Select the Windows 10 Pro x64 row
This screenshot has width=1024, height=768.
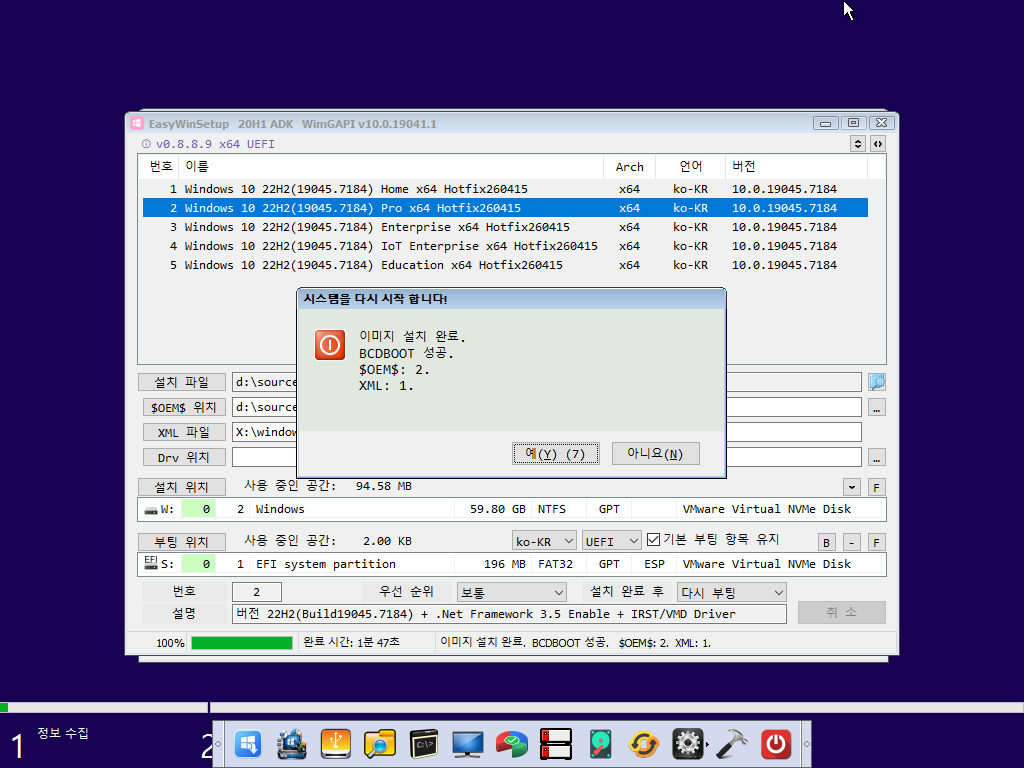point(505,208)
